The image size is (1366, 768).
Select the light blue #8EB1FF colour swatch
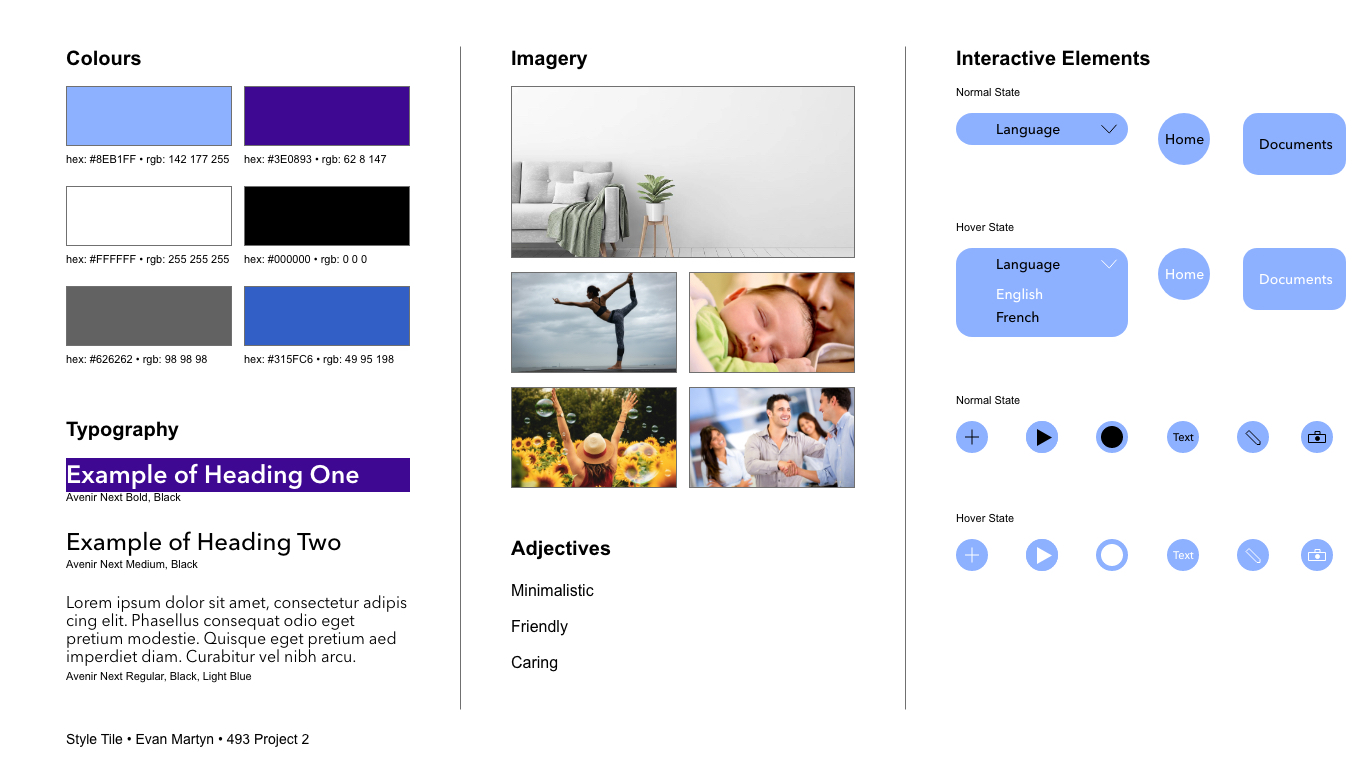click(149, 116)
